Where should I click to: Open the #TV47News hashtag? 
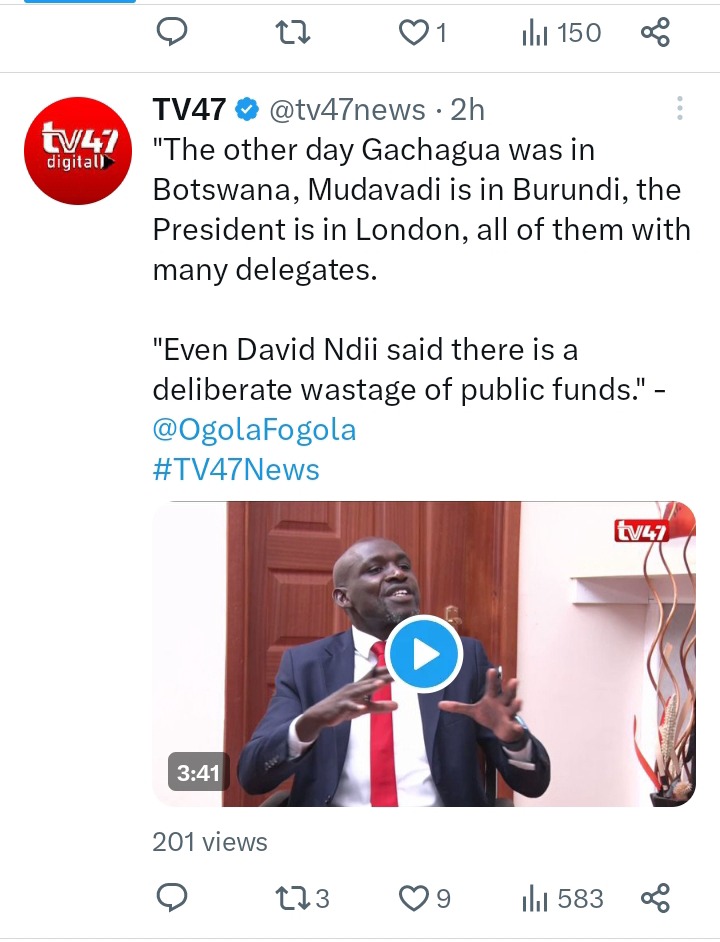236,469
